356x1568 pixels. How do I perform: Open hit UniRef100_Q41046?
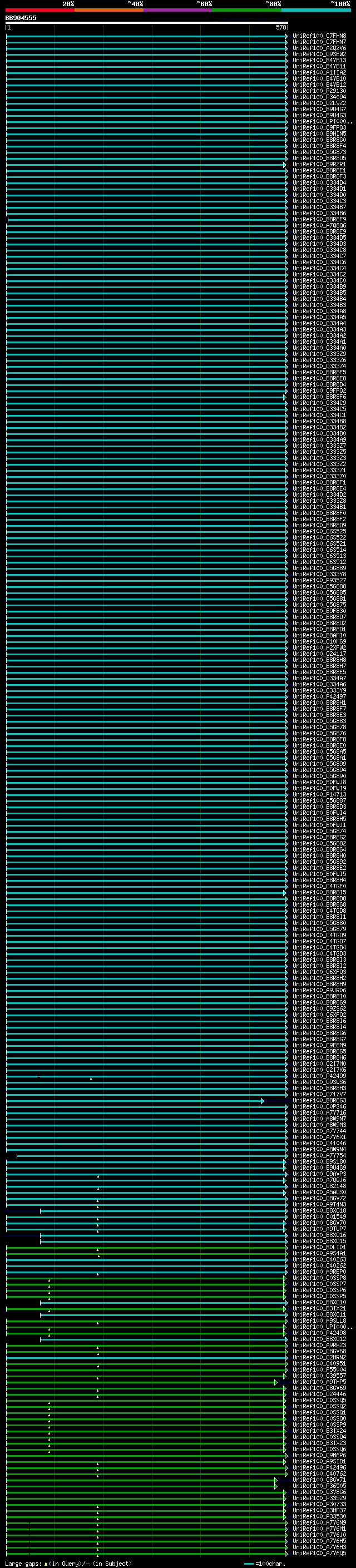(x=319, y=1143)
